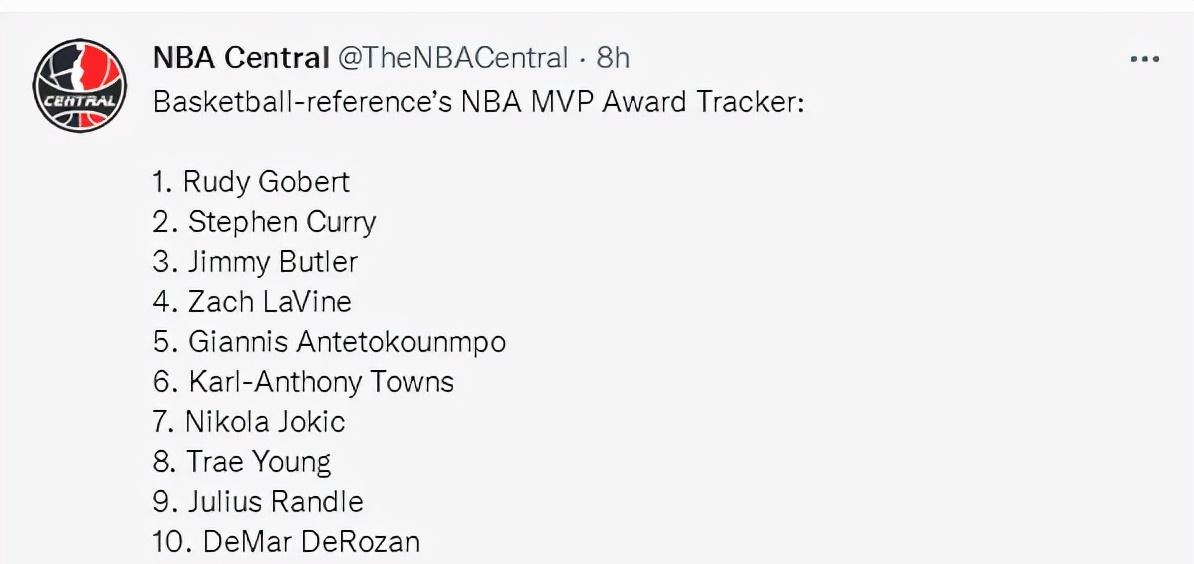This screenshot has height=564, width=1194.
Task: Click the Trae Young list entry
Action: [242, 462]
